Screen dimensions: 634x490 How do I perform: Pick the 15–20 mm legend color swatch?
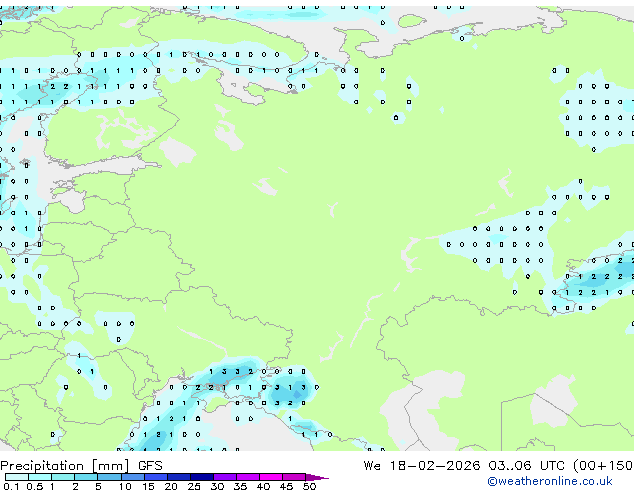(156, 477)
